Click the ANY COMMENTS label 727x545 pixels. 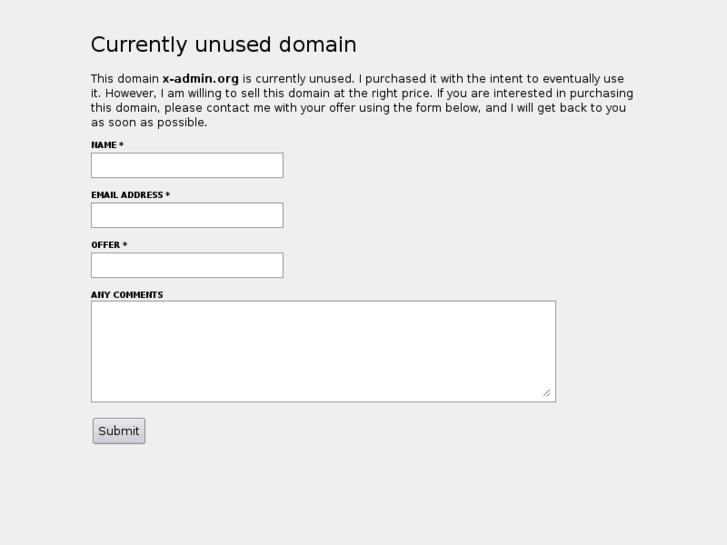click(x=127, y=295)
